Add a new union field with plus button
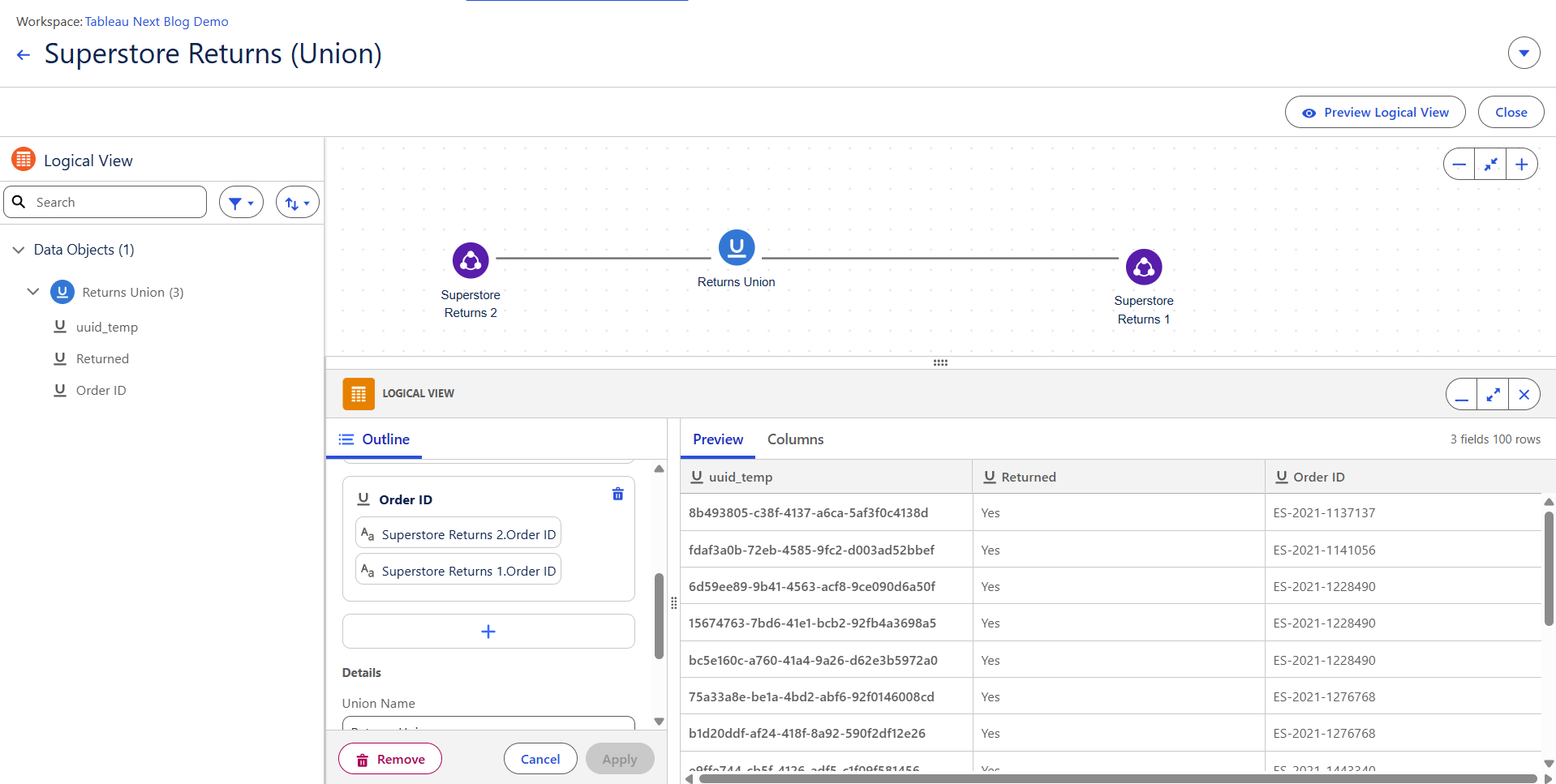Image resolution: width=1556 pixels, height=784 pixels. point(488,632)
